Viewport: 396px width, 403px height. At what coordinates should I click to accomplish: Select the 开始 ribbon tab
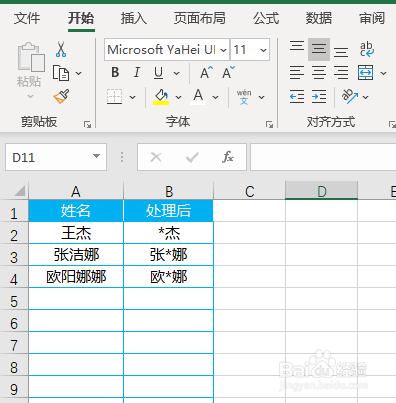click(81, 18)
